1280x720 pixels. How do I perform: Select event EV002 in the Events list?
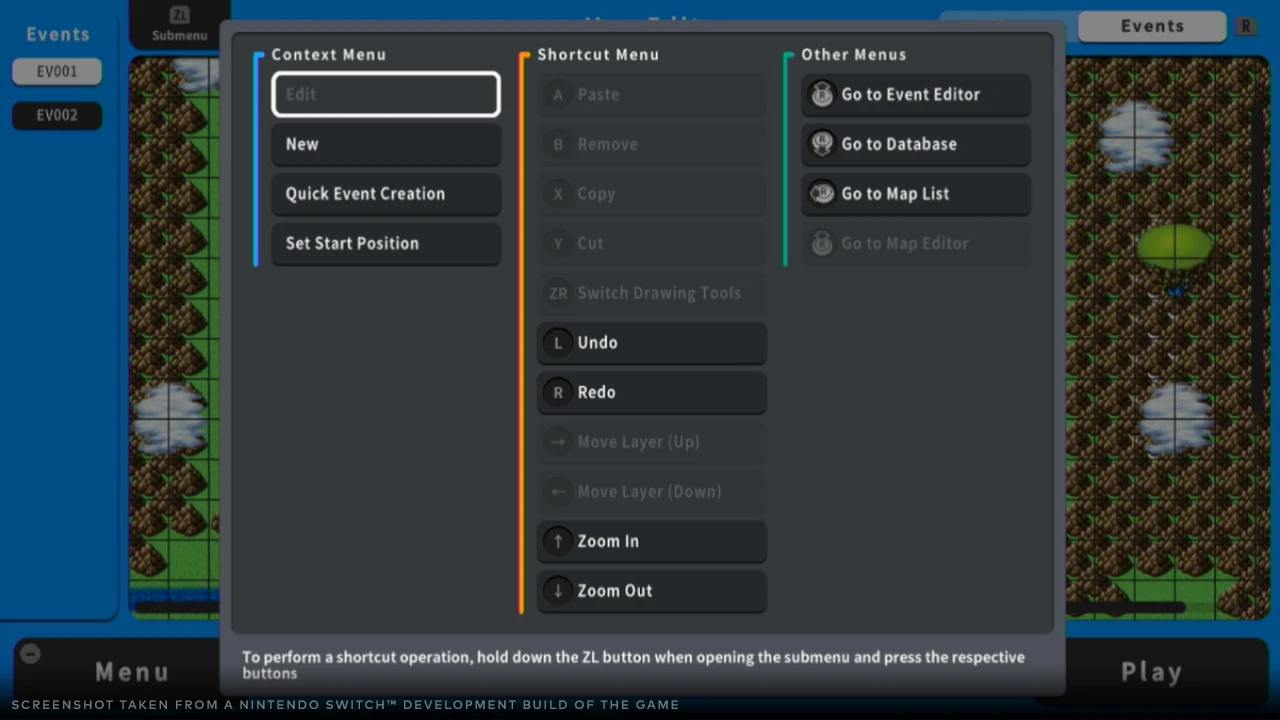(57, 115)
